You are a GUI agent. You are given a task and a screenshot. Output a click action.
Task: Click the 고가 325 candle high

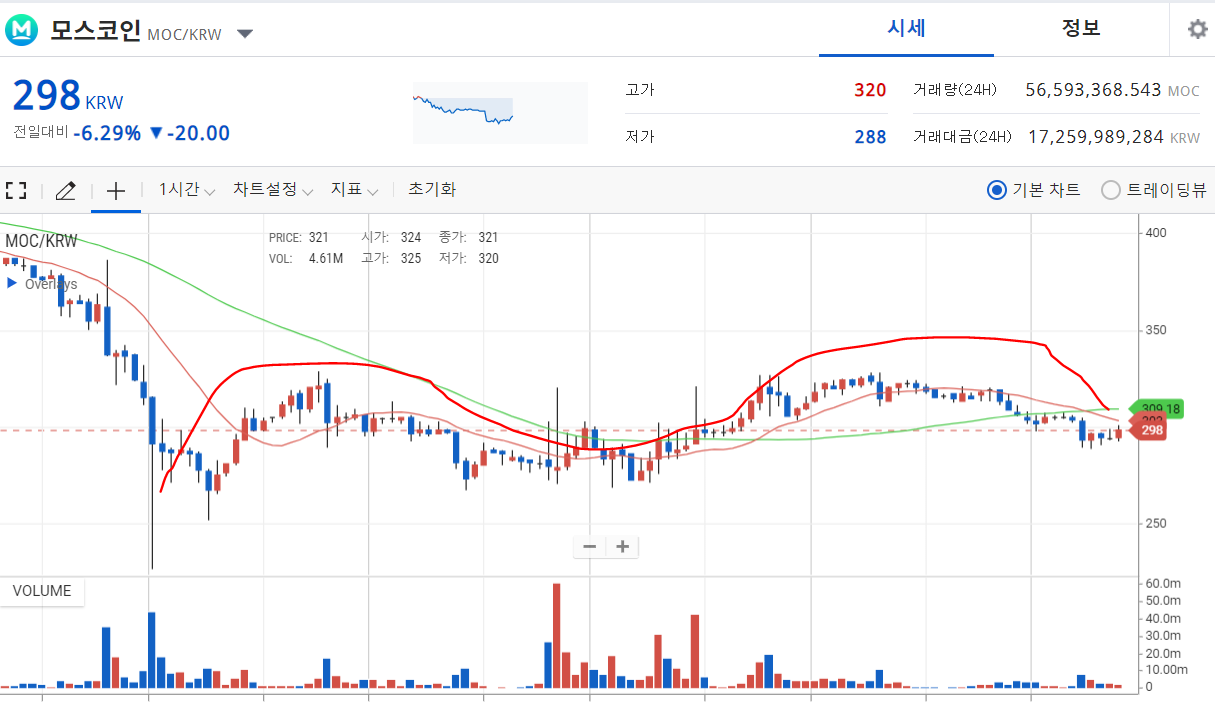(x=391, y=258)
